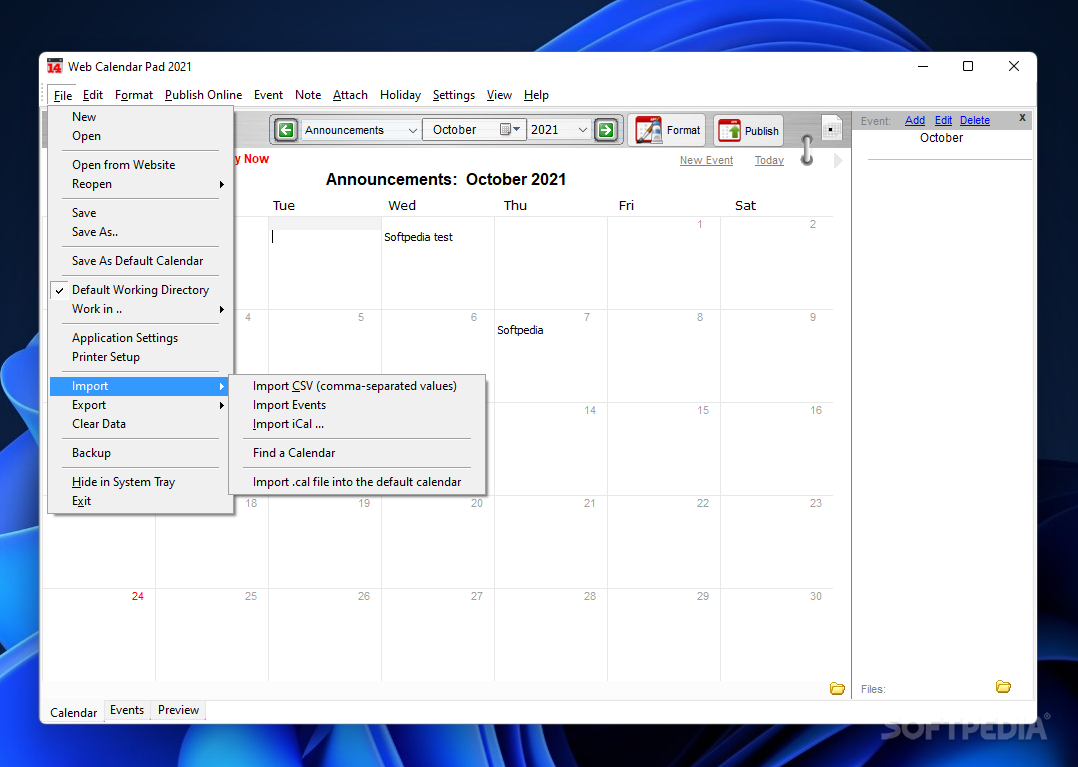Expand the 2021 year dropdown
Screen dimensions: 1078x767
[x=582, y=130]
